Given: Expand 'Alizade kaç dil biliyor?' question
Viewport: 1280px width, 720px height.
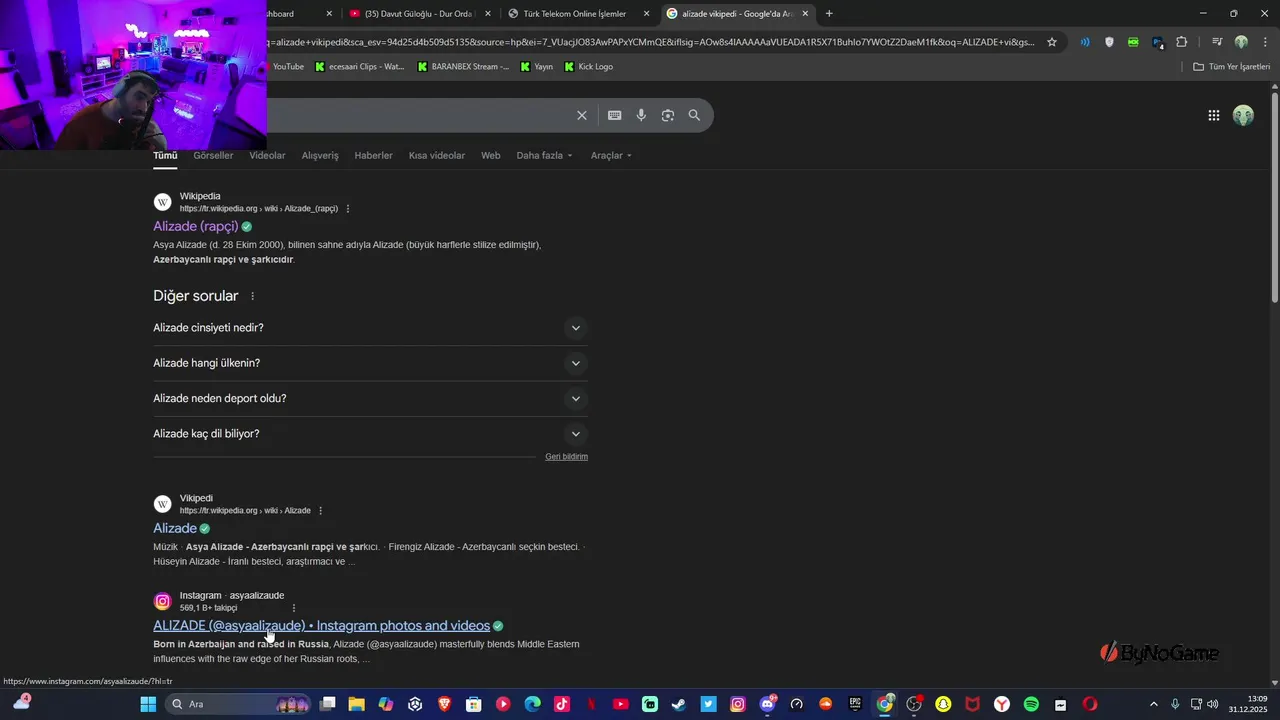Looking at the screenshot, I should click(x=370, y=434).
